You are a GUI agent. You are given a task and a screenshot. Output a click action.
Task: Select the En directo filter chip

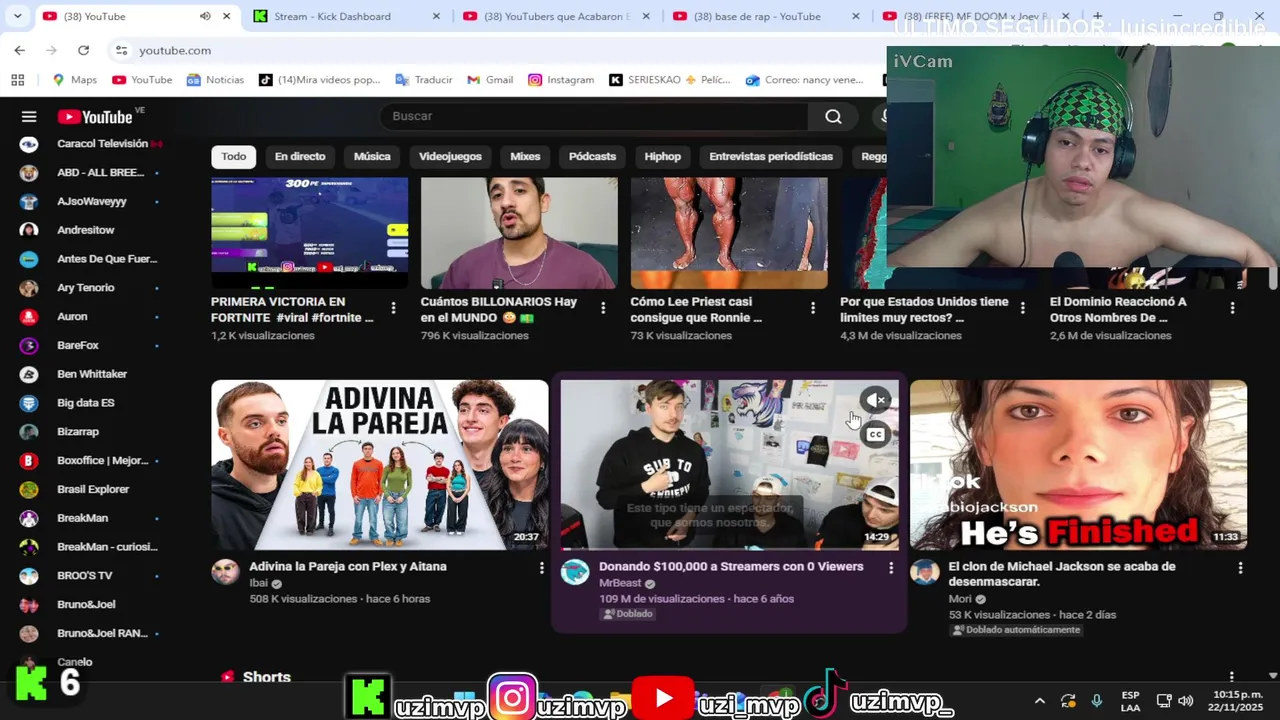point(300,157)
